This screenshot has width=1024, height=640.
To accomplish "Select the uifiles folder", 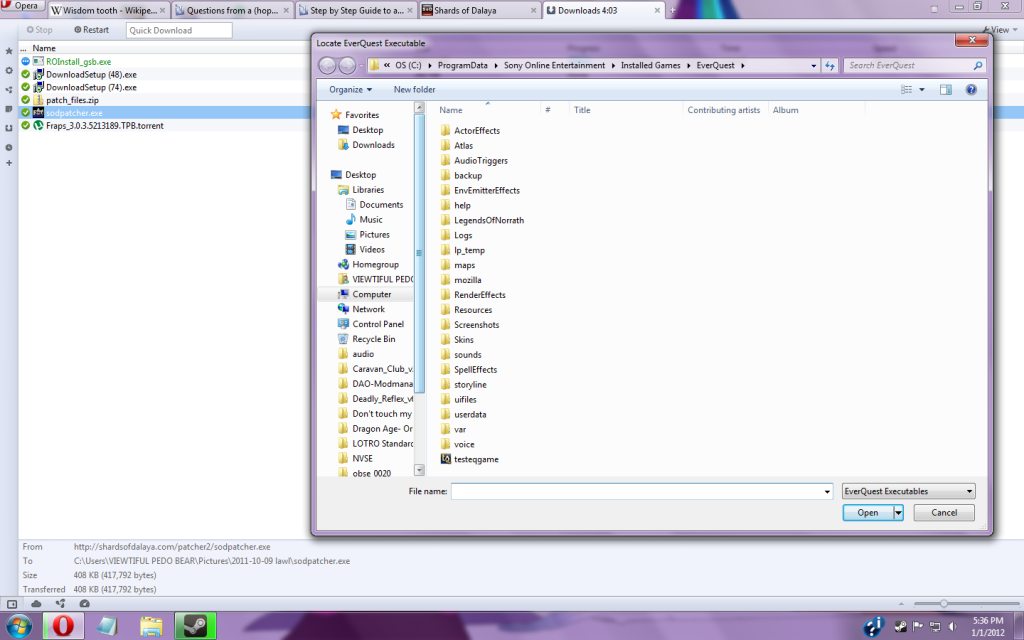I will (465, 400).
